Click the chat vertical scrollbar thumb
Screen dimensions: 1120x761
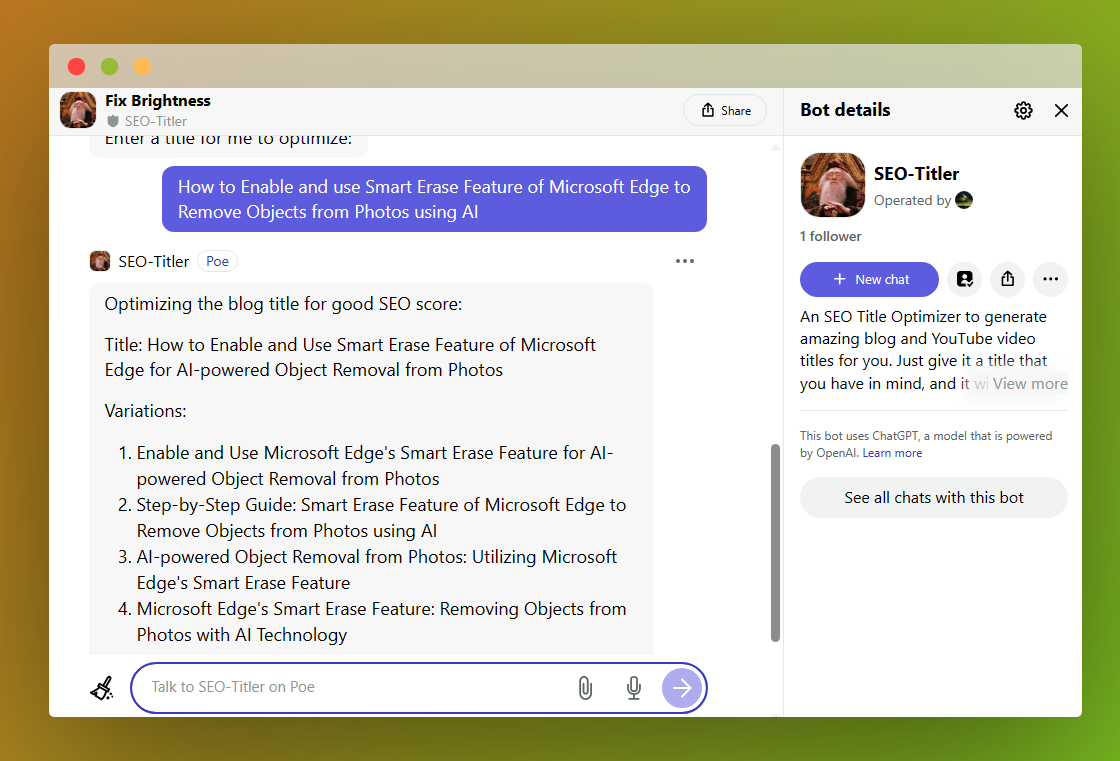(775, 543)
